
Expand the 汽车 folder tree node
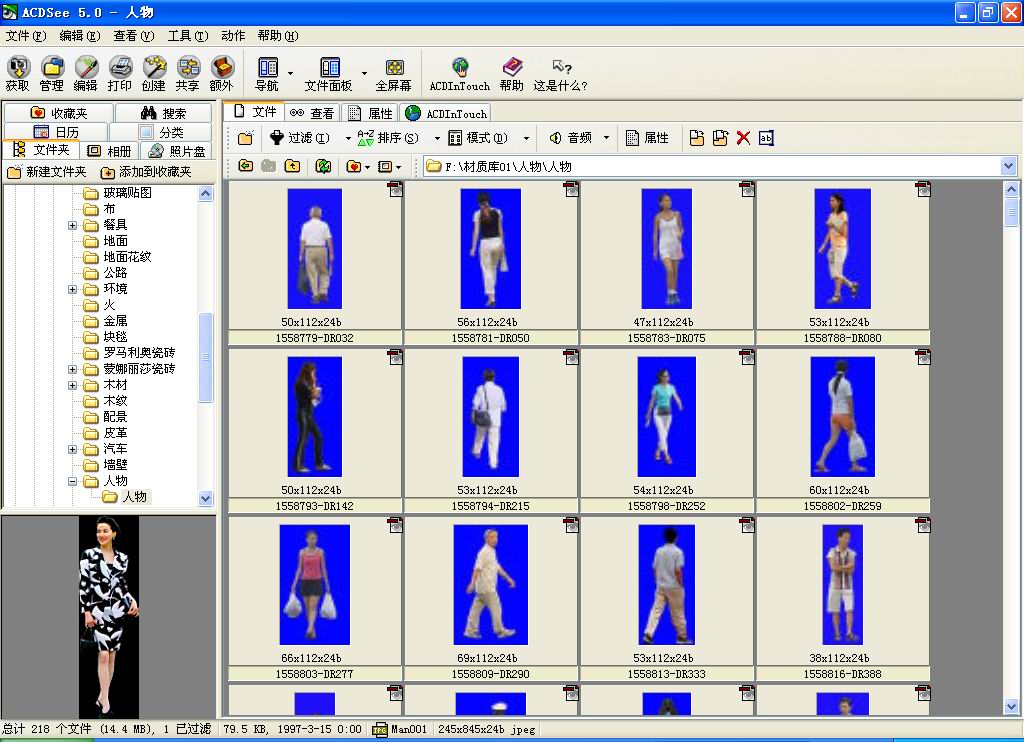tap(73, 449)
